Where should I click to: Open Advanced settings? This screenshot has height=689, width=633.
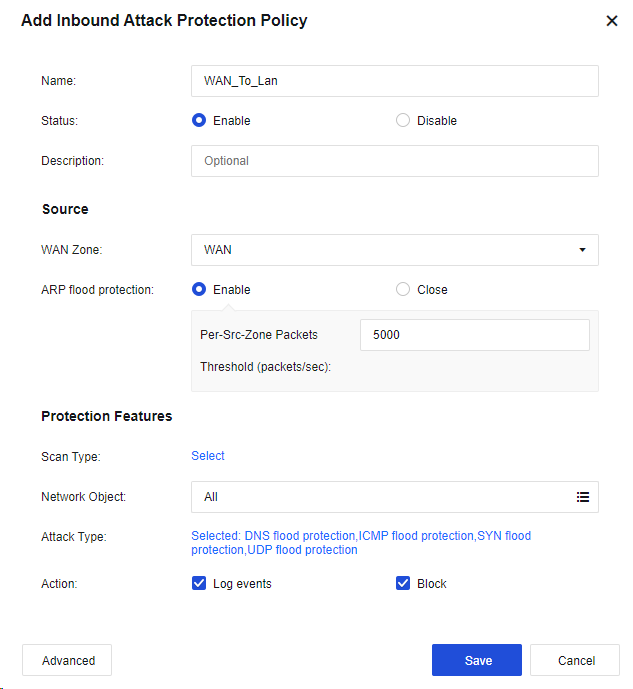tap(67, 660)
